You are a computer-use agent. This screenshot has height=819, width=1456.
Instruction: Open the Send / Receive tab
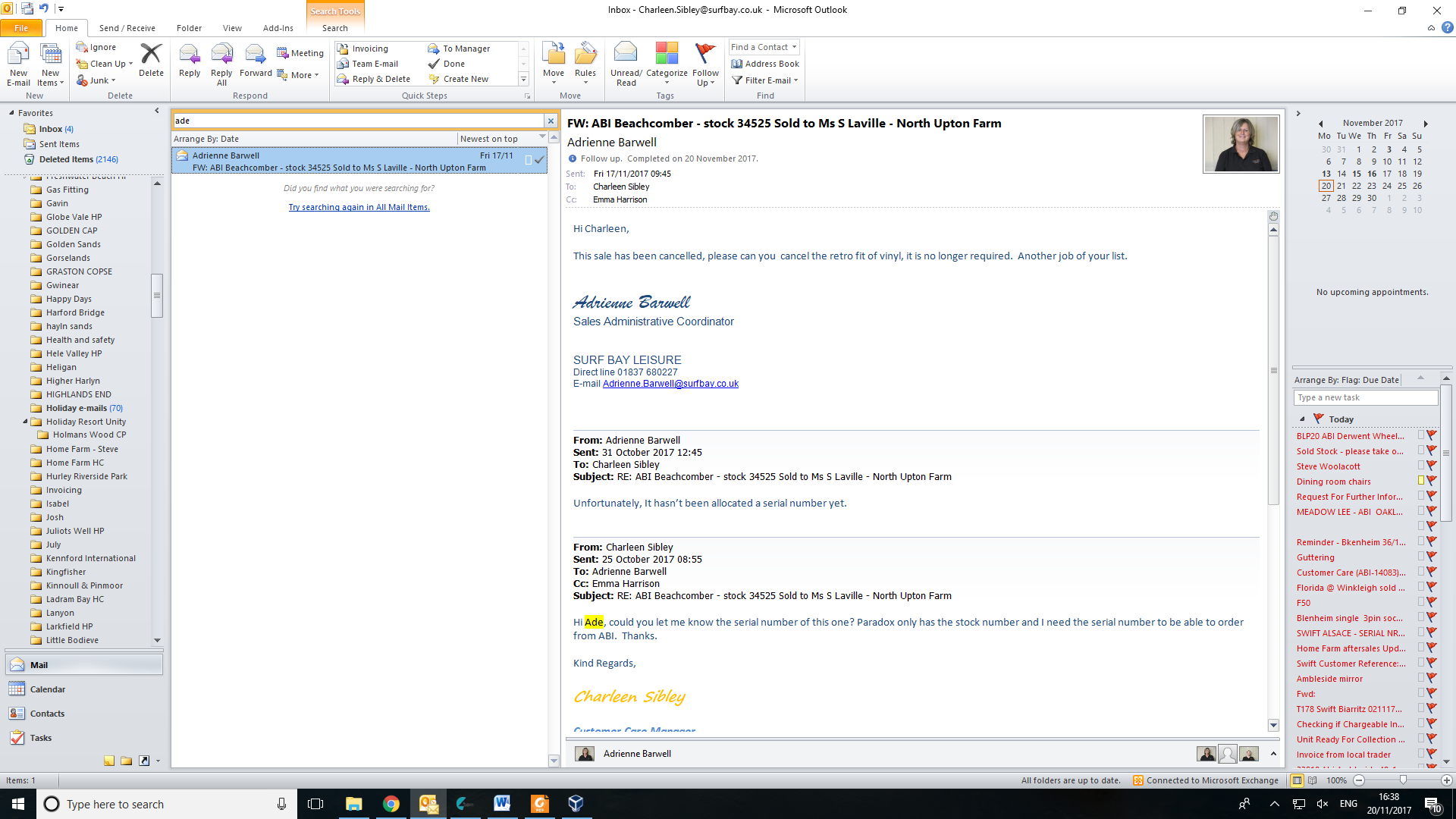(x=127, y=28)
